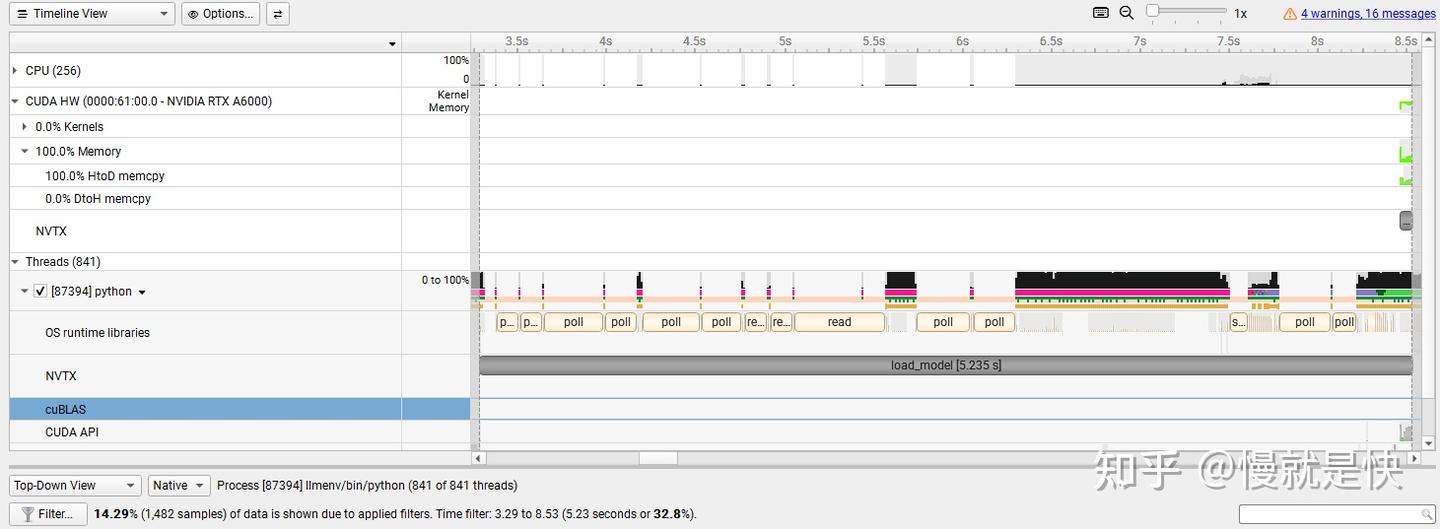Click the timeline zoom slider handle
The width and height of the screenshot is (1440, 529).
pos(1152,11)
